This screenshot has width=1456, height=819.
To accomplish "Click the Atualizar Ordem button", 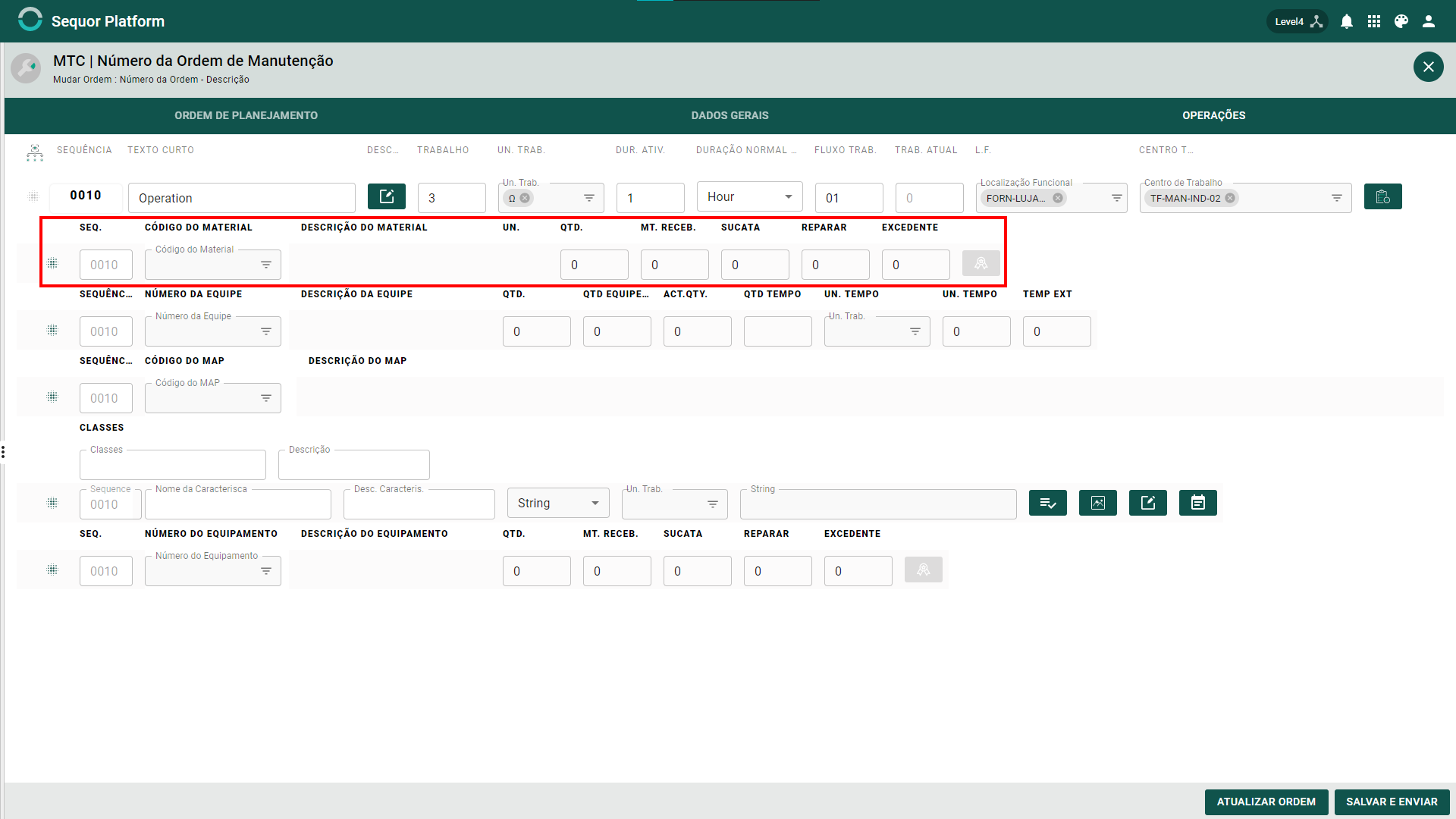I will click(1266, 802).
